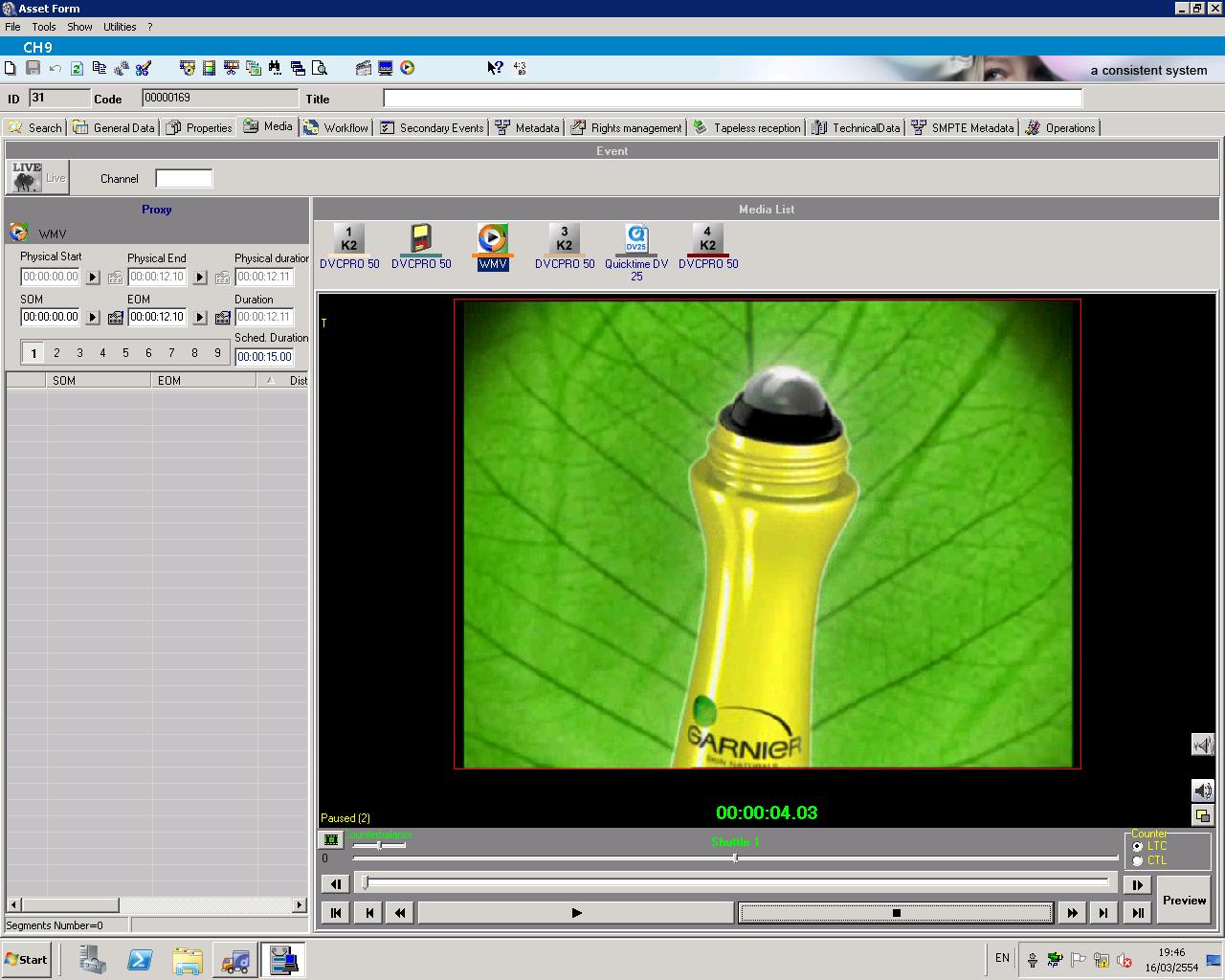Click the Preview button
Viewport: 1225px width, 980px height.
[x=1184, y=901]
